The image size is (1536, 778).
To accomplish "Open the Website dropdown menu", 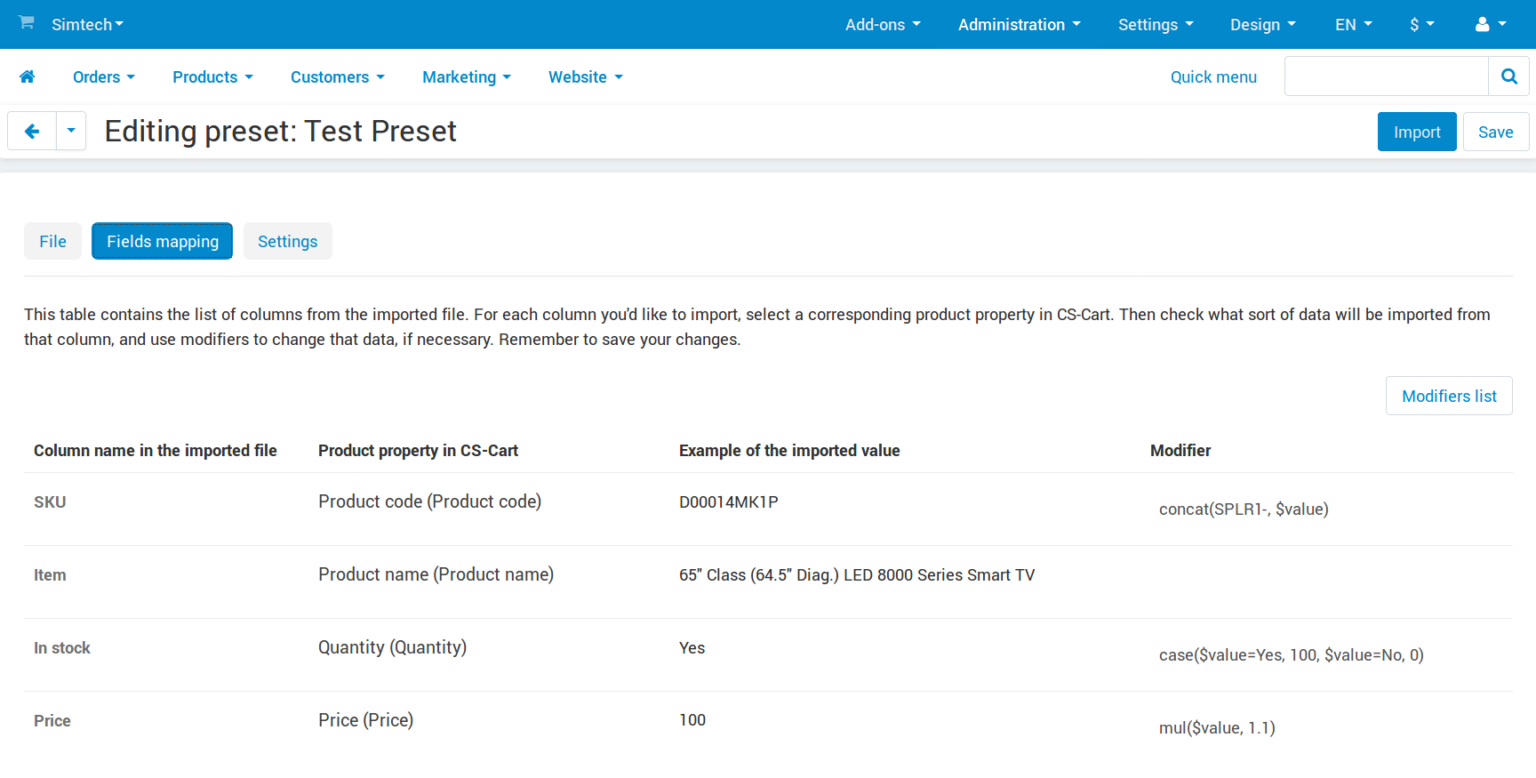I will pos(584,77).
